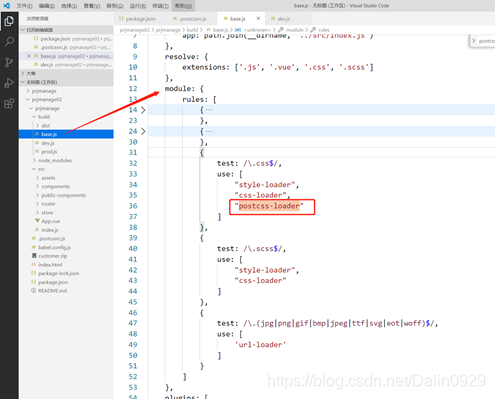Screen dimensions: 495x399
Task: Expand the assets folder
Action: (x=37, y=178)
